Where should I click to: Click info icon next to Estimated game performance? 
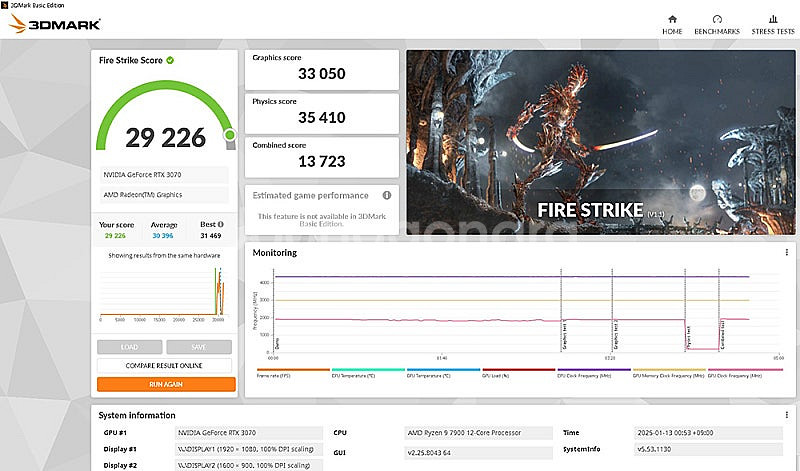click(387, 195)
